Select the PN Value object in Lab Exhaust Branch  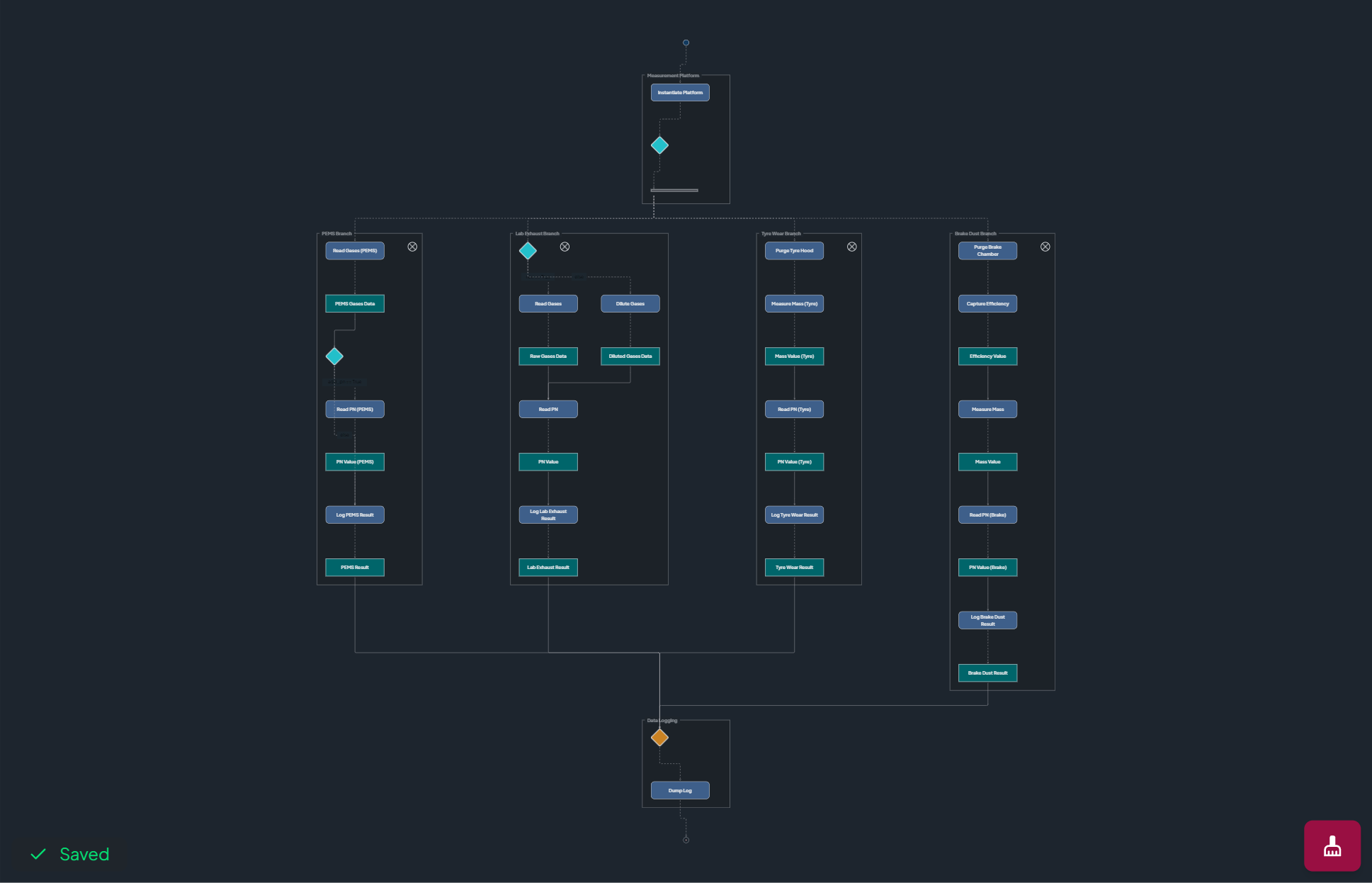(548, 462)
